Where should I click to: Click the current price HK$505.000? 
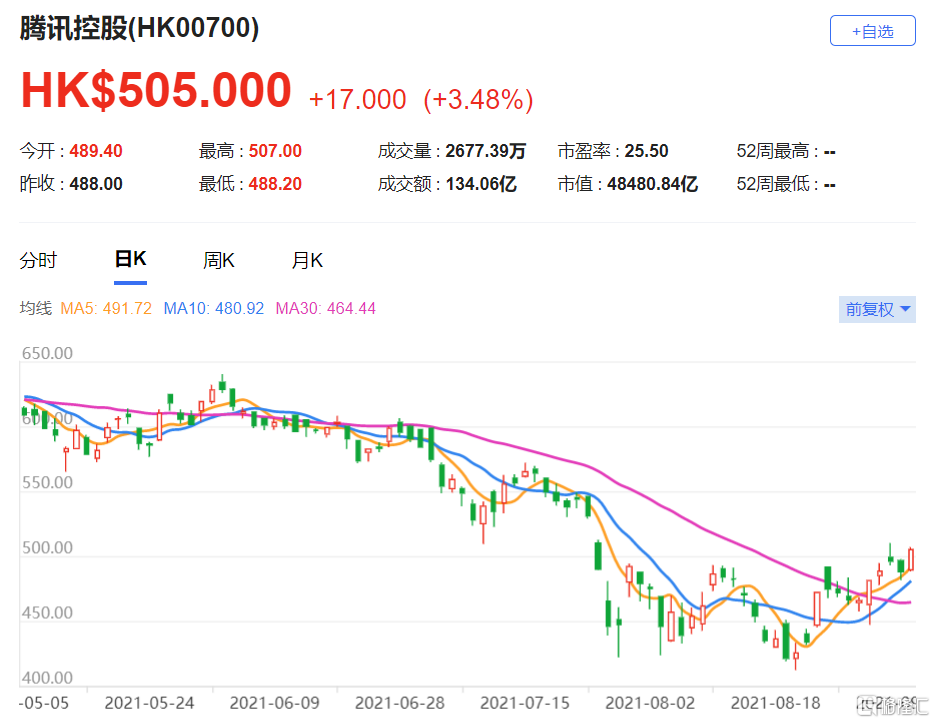156,90
